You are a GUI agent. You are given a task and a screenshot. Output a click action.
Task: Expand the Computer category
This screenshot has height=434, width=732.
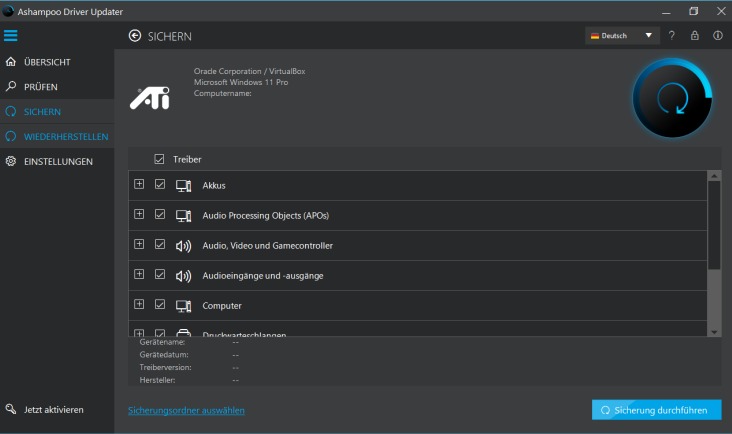coord(139,304)
